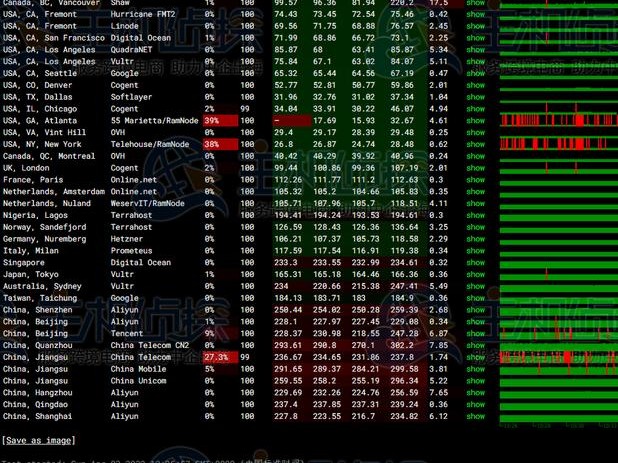Click show for Japan Tokyo Vultr row
Screen dimensions: 618x463
pyautogui.click(x=476, y=274)
